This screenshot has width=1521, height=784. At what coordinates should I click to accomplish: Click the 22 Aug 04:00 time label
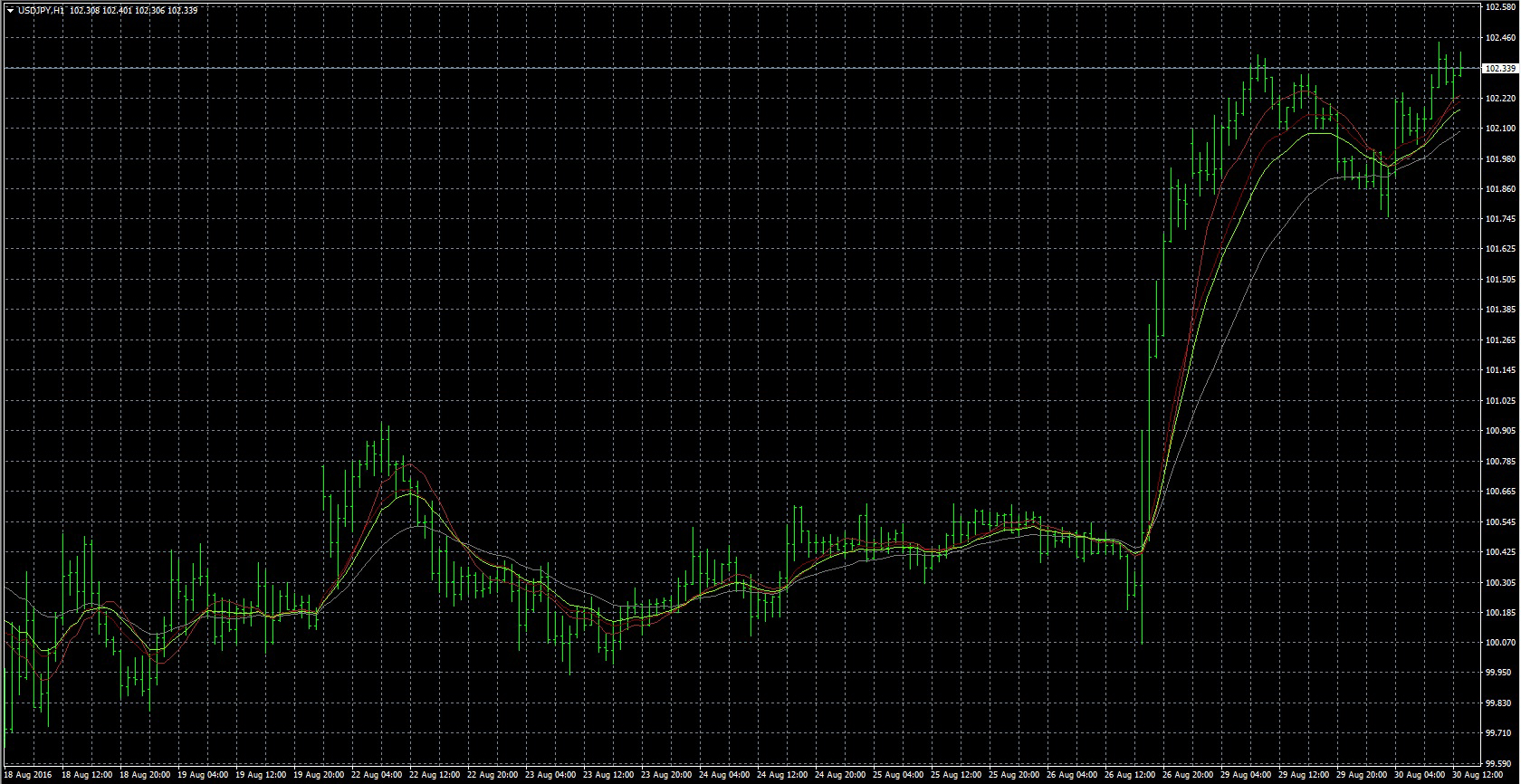click(377, 776)
